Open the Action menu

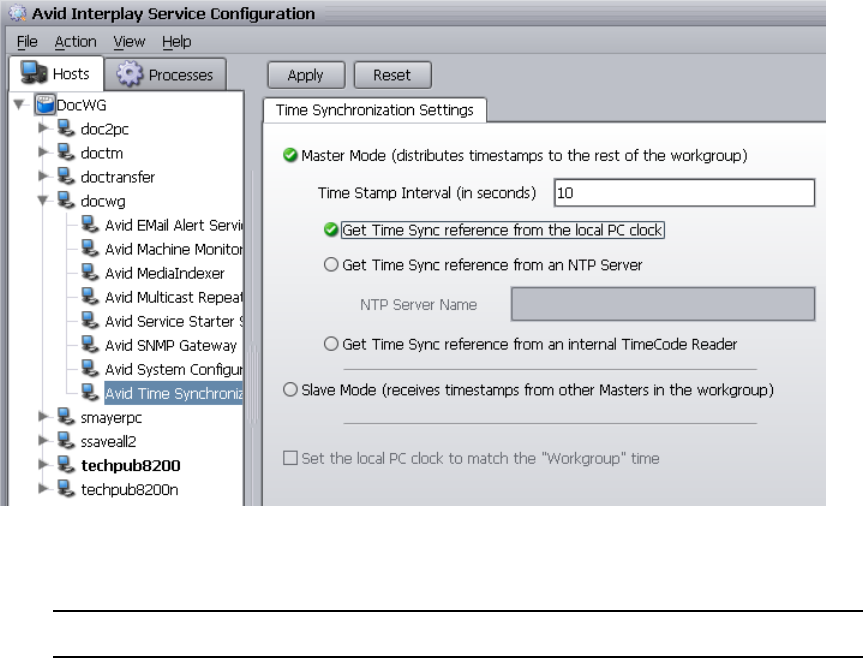tap(75, 42)
